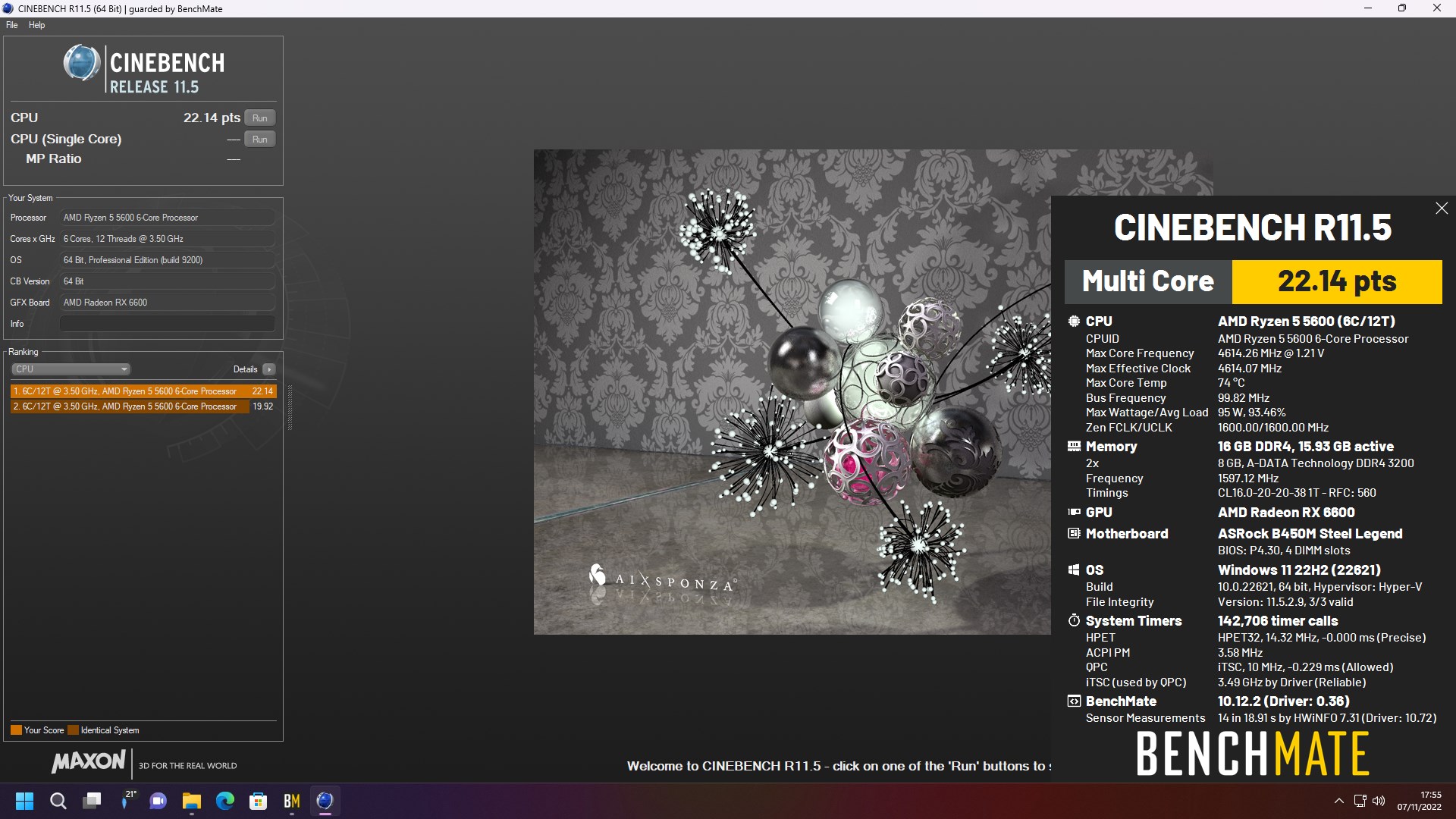Click the OS Windows icon in BenchMate panel
The height and width of the screenshot is (819, 1456).
point(1074,570)
